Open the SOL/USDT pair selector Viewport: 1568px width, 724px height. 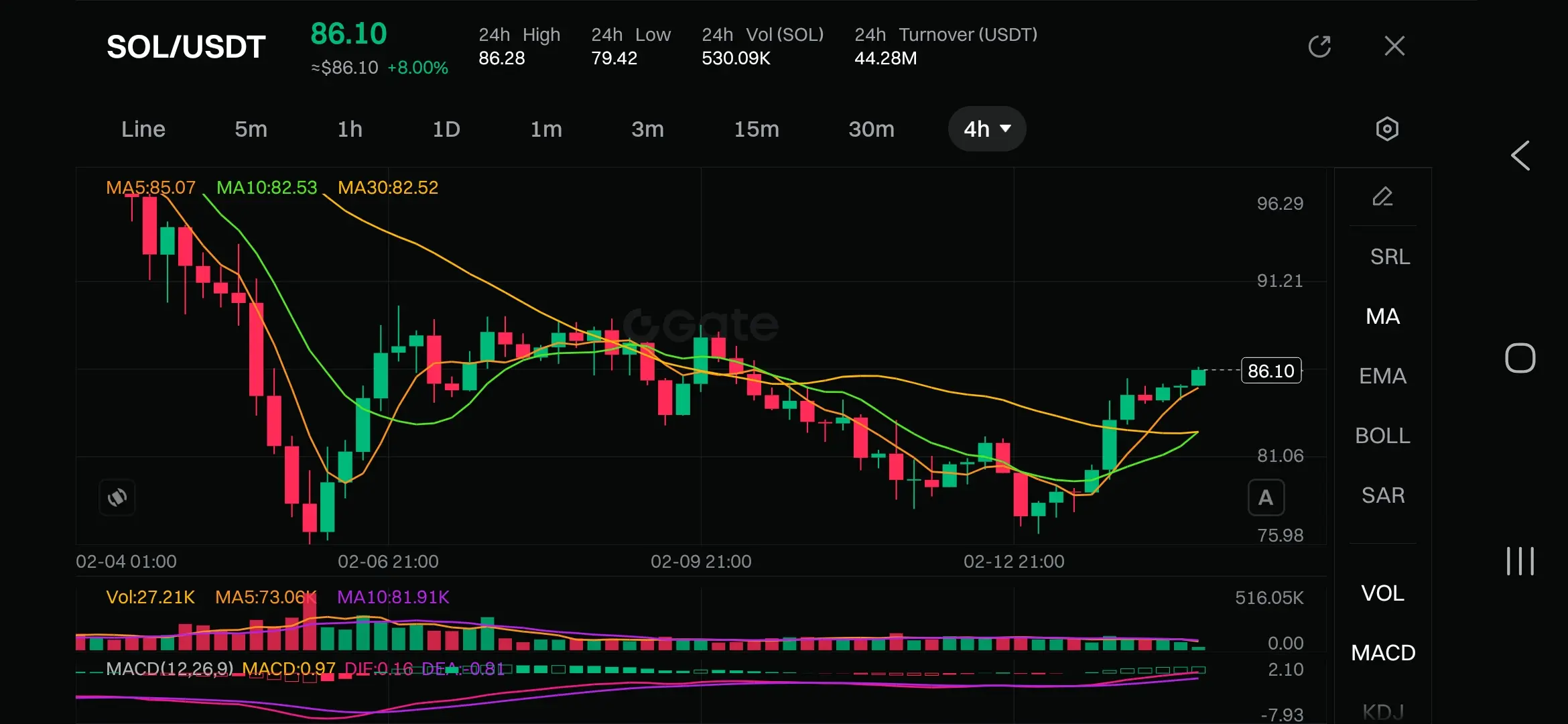186,47
